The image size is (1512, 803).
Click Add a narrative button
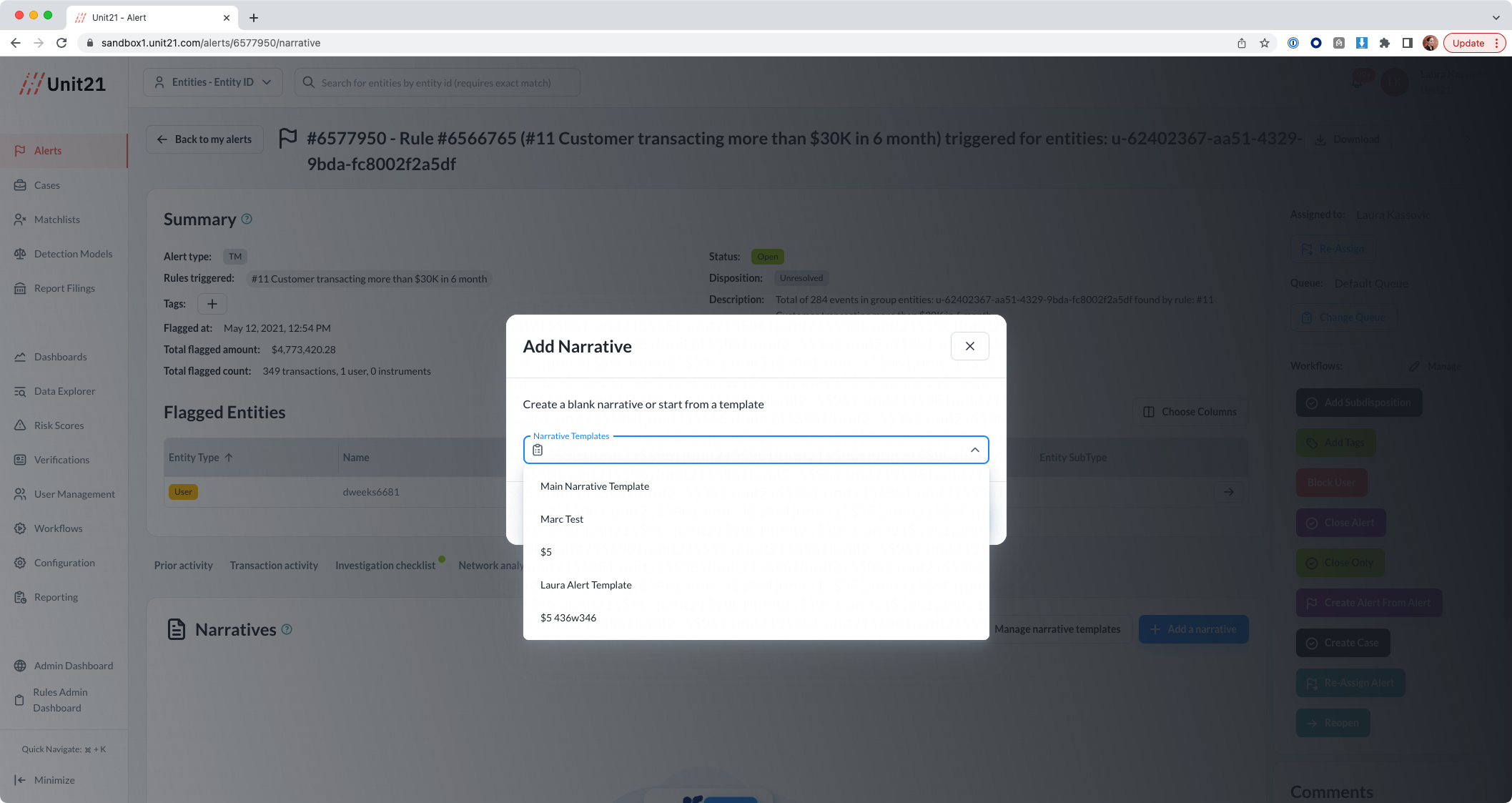click(1193, 629)
